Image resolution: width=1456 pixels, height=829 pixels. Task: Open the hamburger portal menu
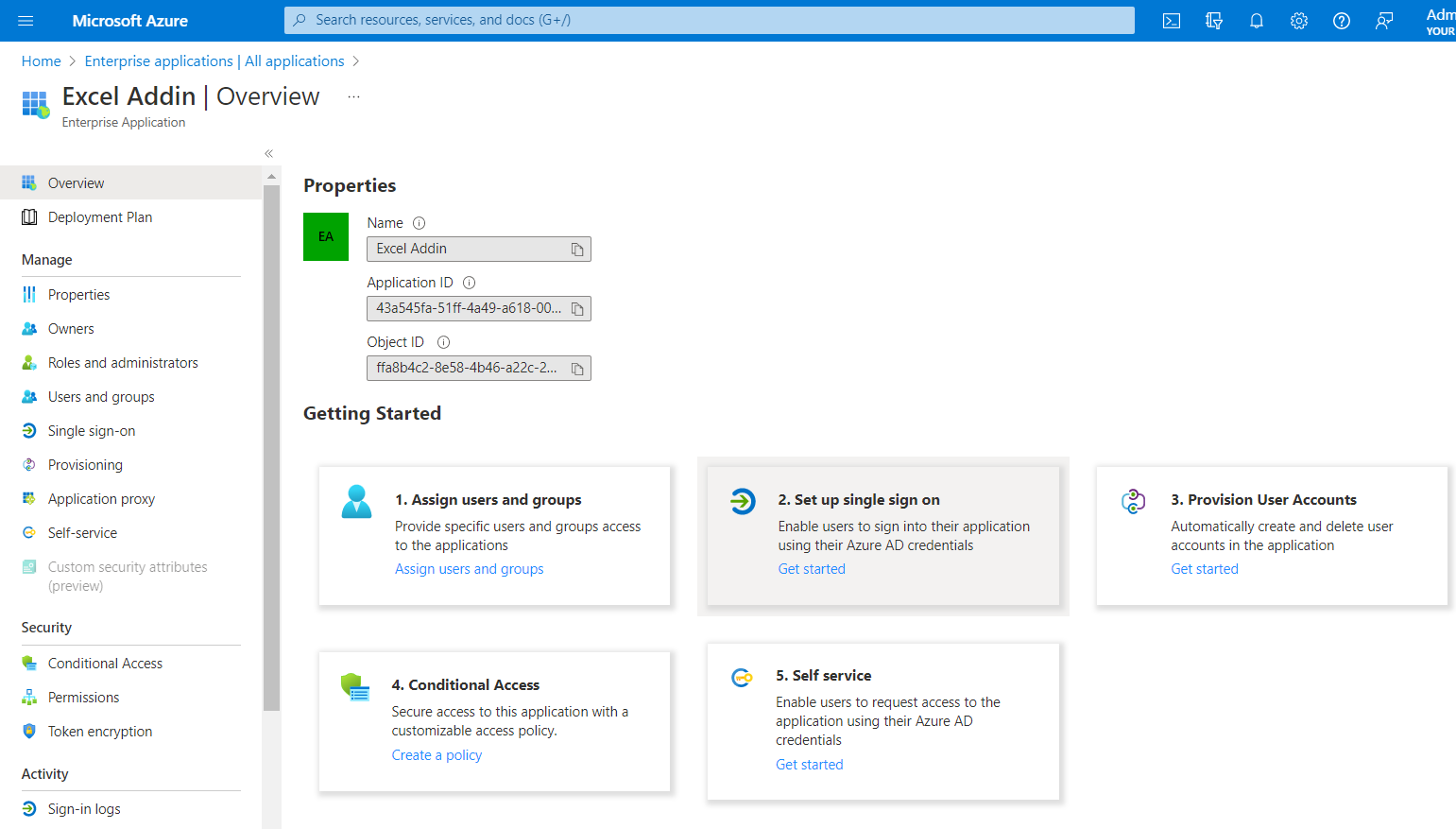pos(26,20)
